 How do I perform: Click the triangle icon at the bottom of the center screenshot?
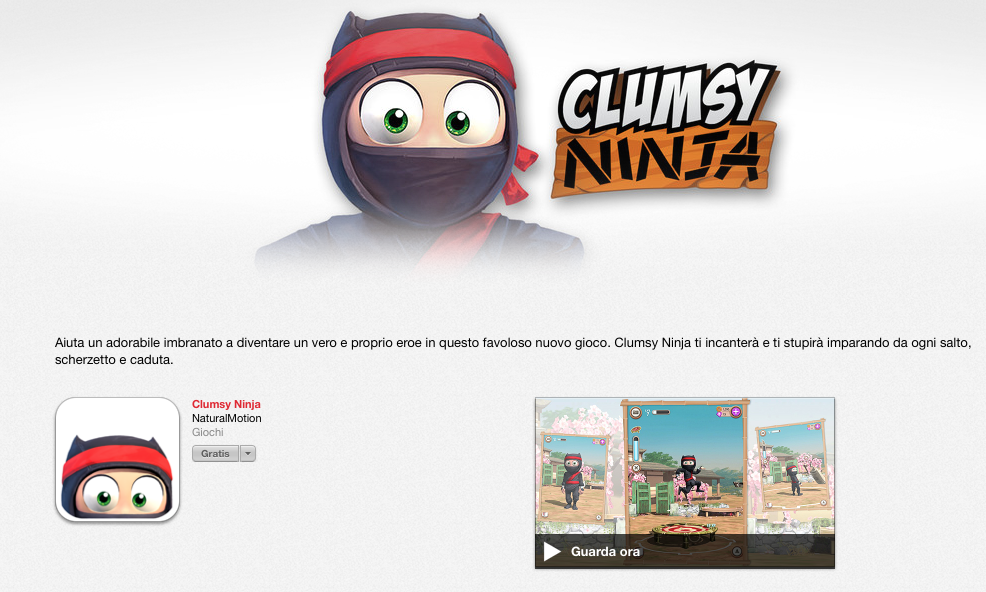(x=737, y=551)
